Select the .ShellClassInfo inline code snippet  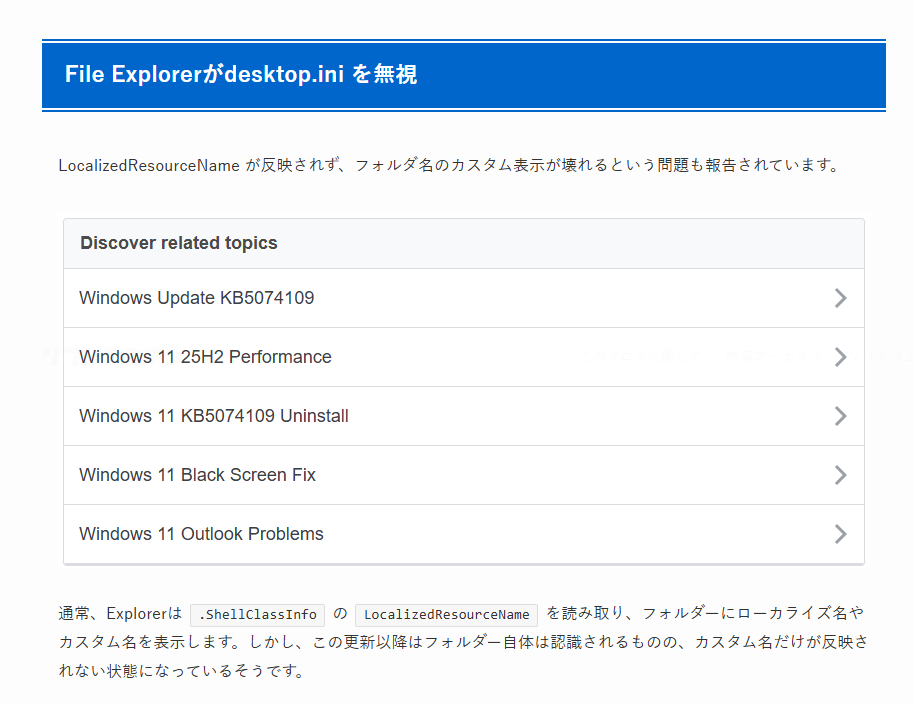coord(258,614)
